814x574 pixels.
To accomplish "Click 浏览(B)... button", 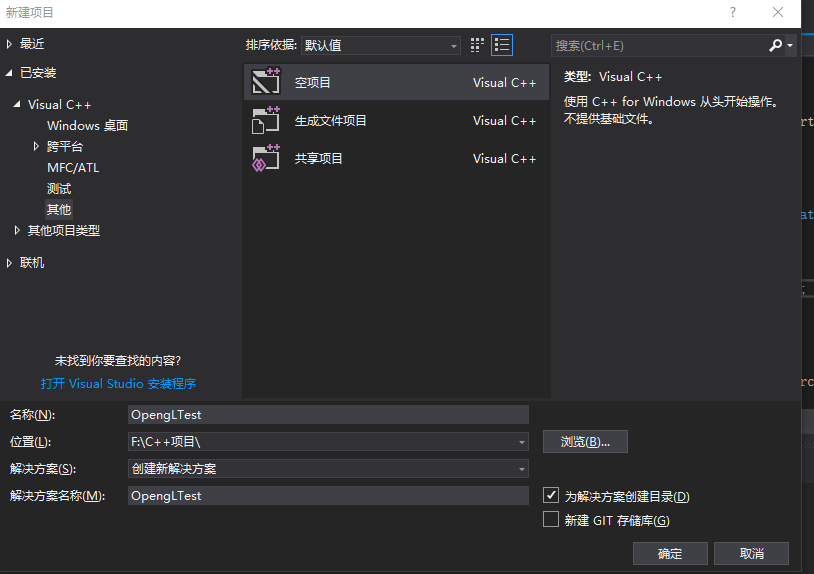I will click(585, 442).
